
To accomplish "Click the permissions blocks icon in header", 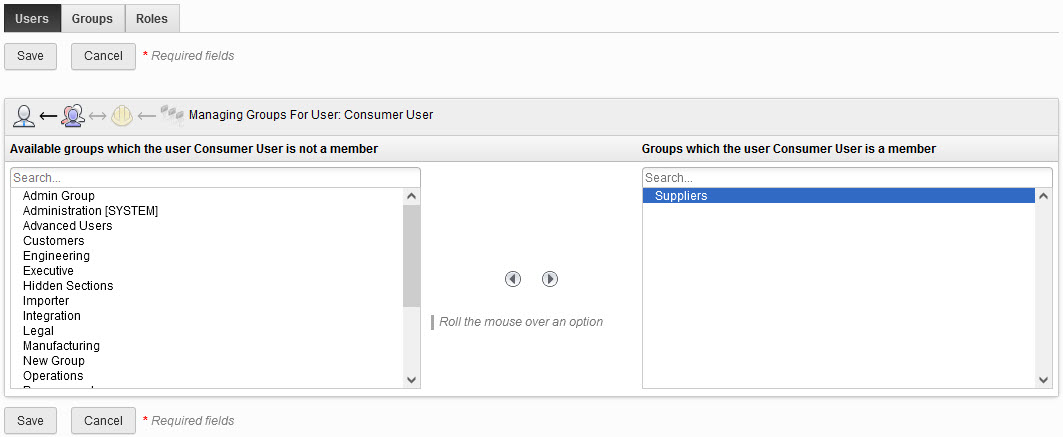I will click(172, 114).
